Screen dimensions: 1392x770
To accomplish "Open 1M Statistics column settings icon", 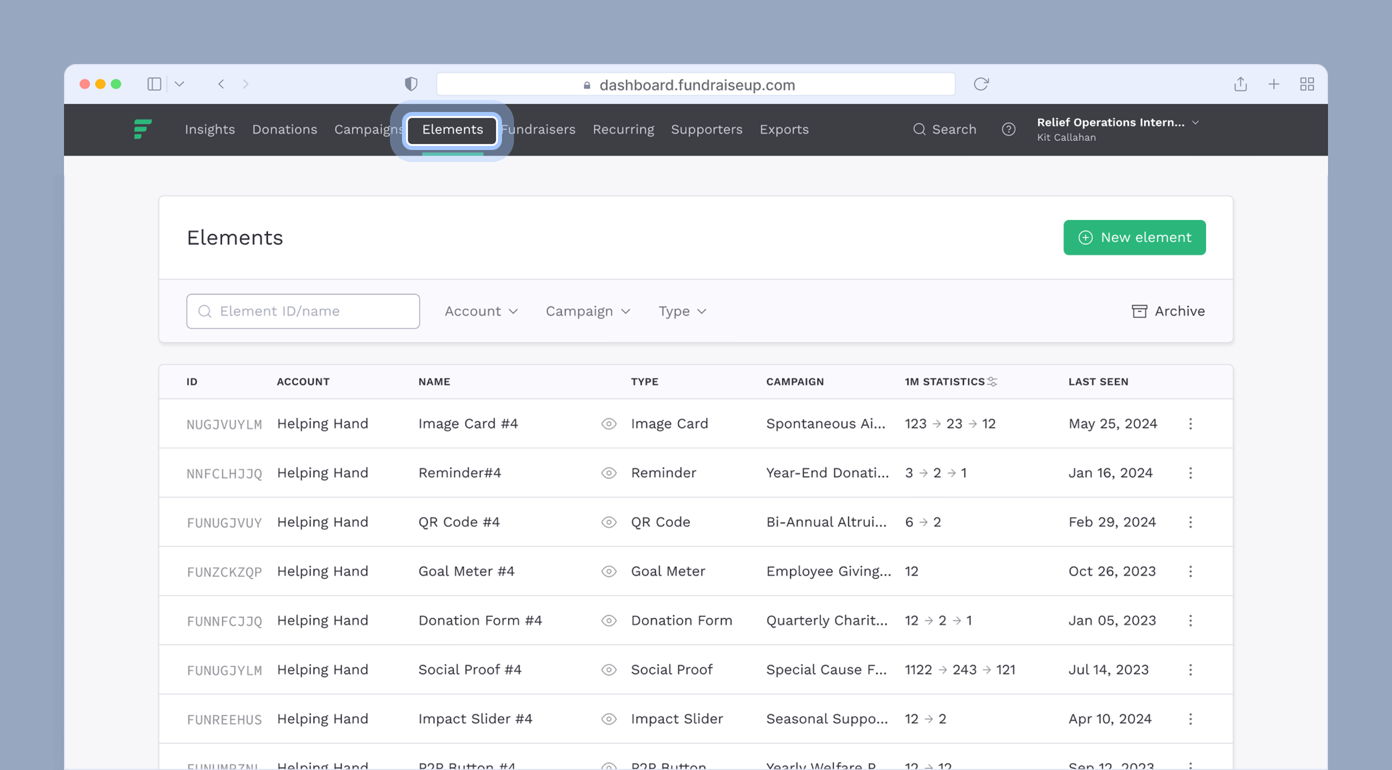I will [x=992, y=382].
